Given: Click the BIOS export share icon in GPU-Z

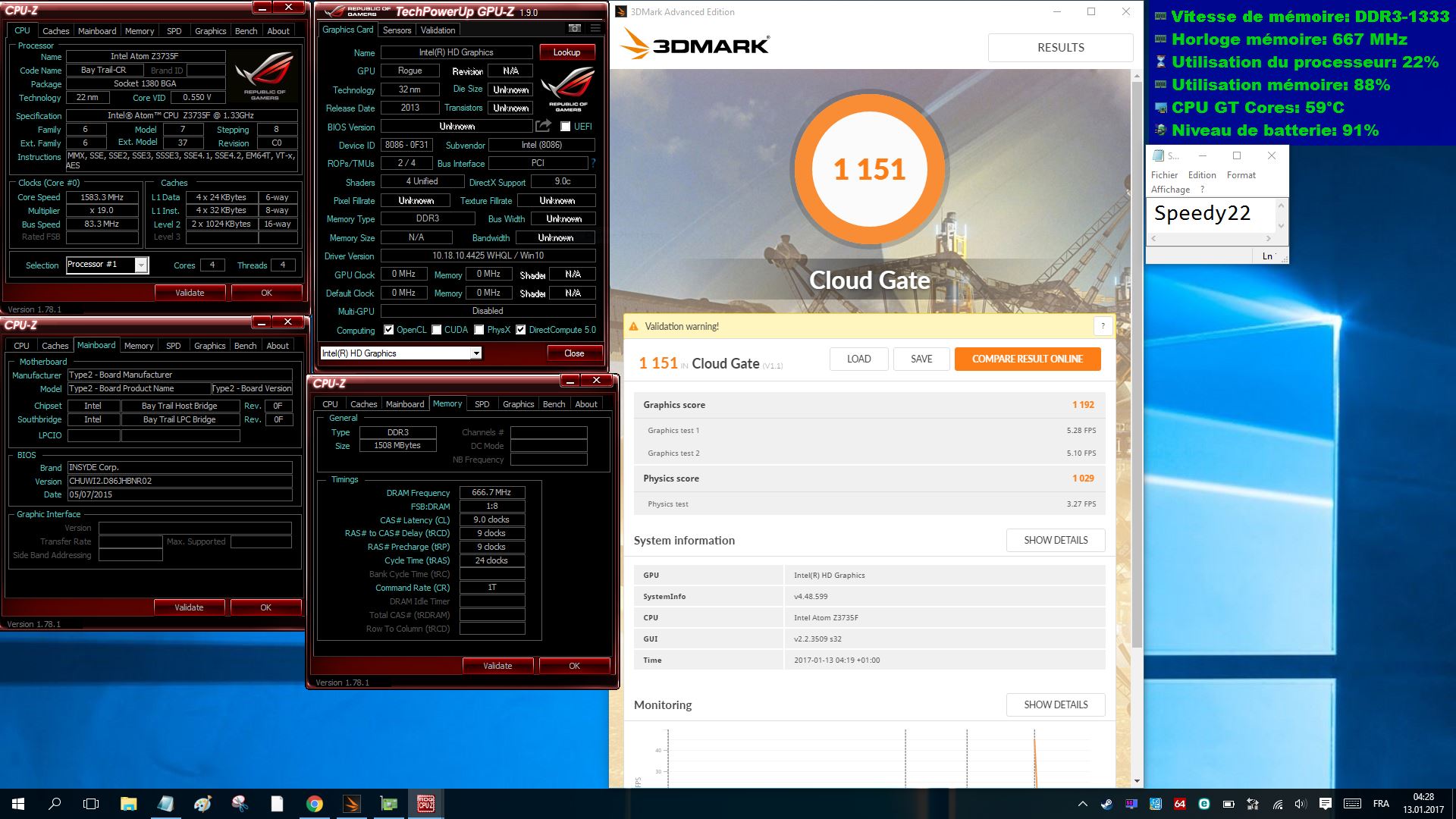Looking at the screenshot, I should click(544, 126).
